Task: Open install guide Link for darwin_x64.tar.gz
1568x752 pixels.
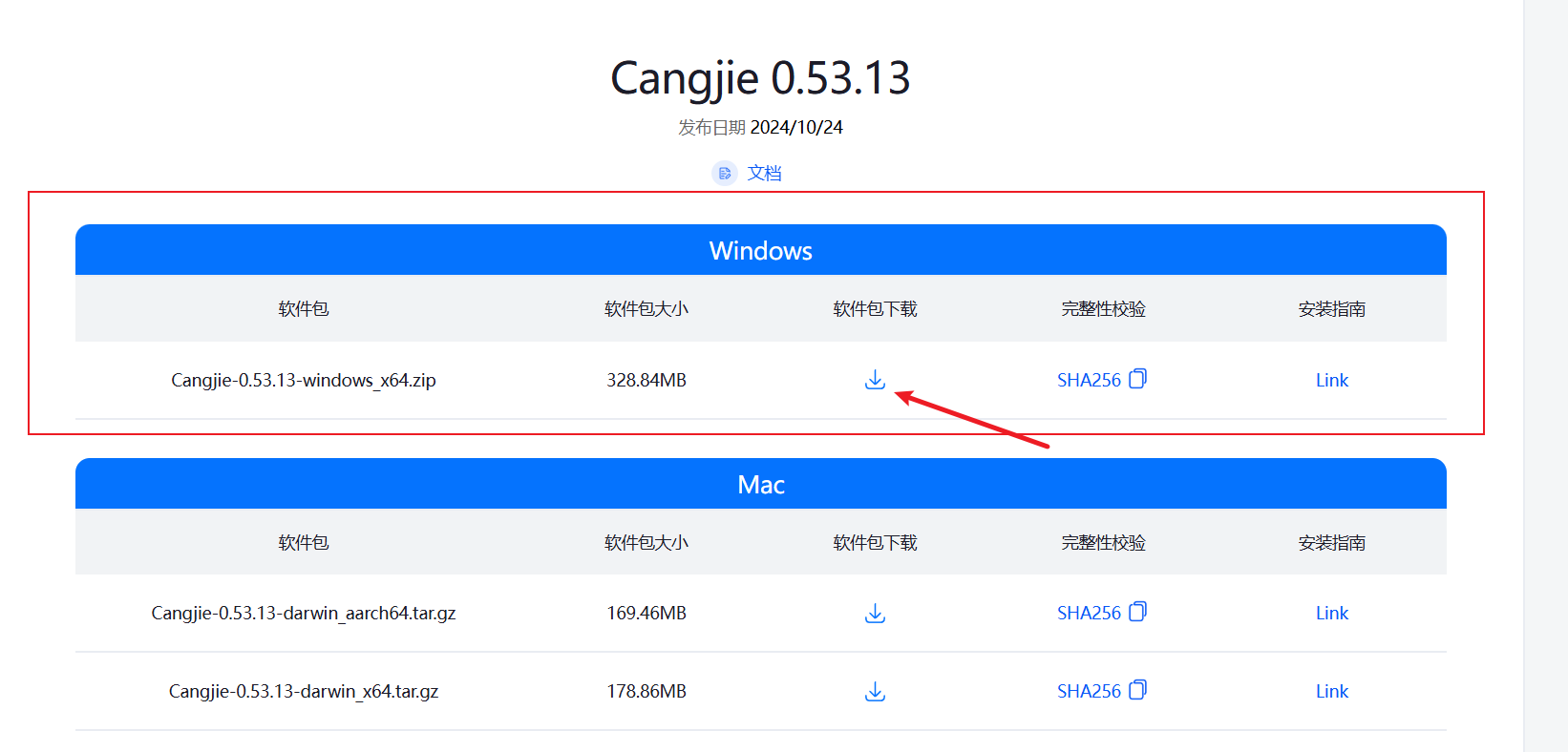Action: 1332,691
